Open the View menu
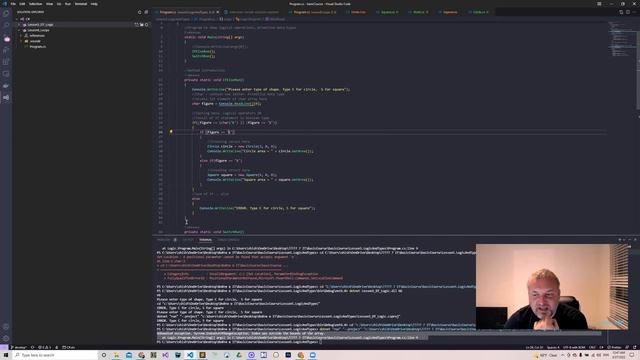Image resolution: width=640 pixels, height=360 pixels. pos(49,4)
